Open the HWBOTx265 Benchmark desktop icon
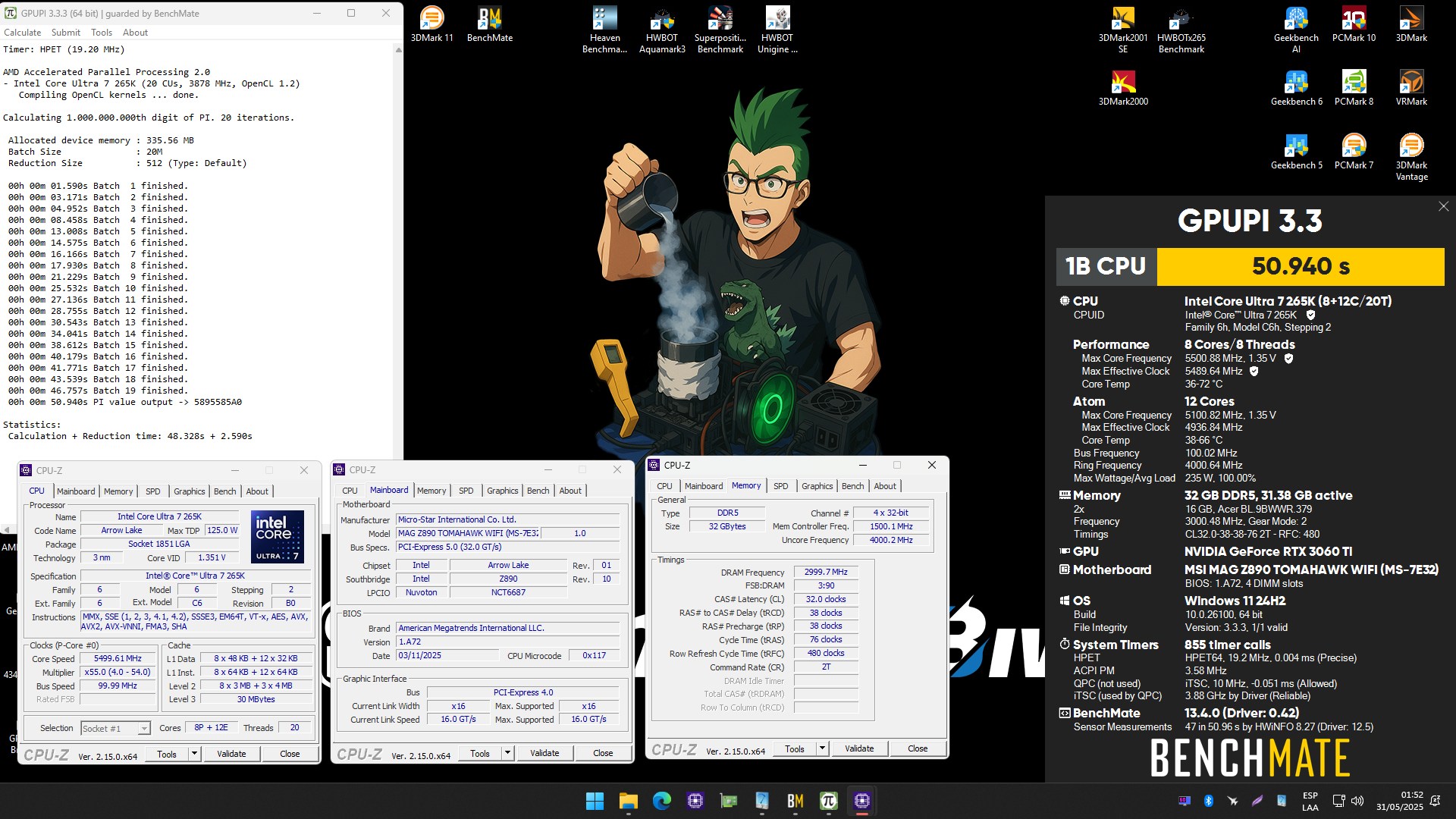 pos(1181,30)
